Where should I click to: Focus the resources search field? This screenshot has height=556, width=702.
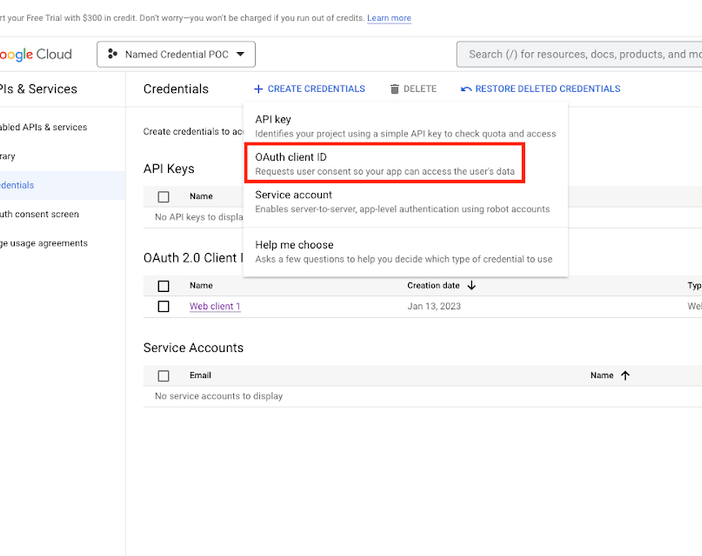pos(579,55)
